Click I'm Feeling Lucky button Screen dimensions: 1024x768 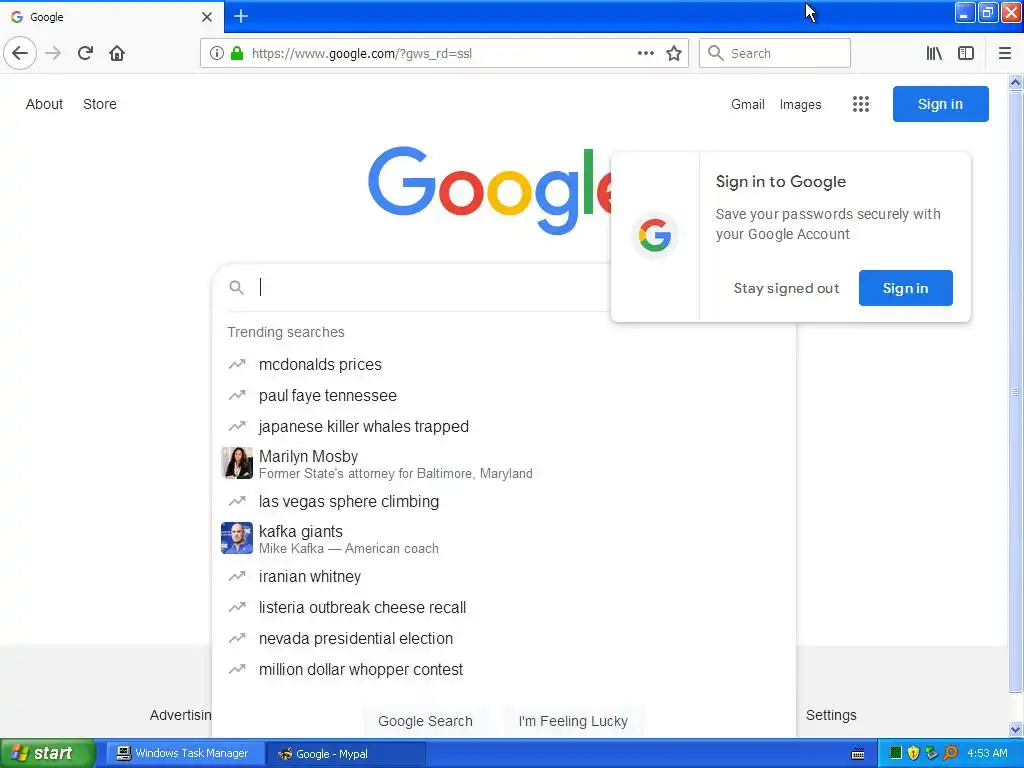[573, 721]
